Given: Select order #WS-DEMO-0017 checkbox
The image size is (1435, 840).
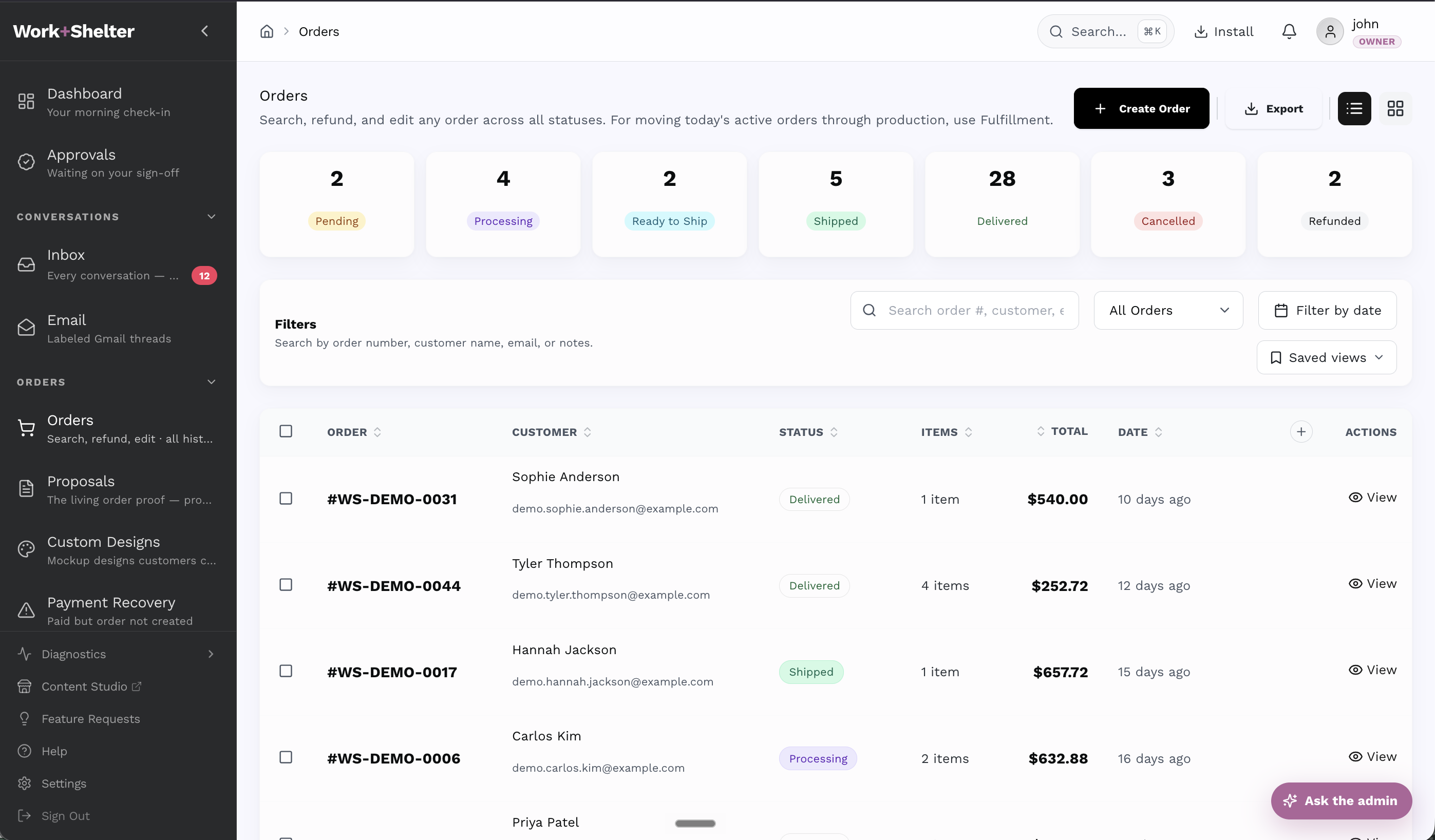Looking at the screenshot, I should pyautogui.click(x=286, y=671).
